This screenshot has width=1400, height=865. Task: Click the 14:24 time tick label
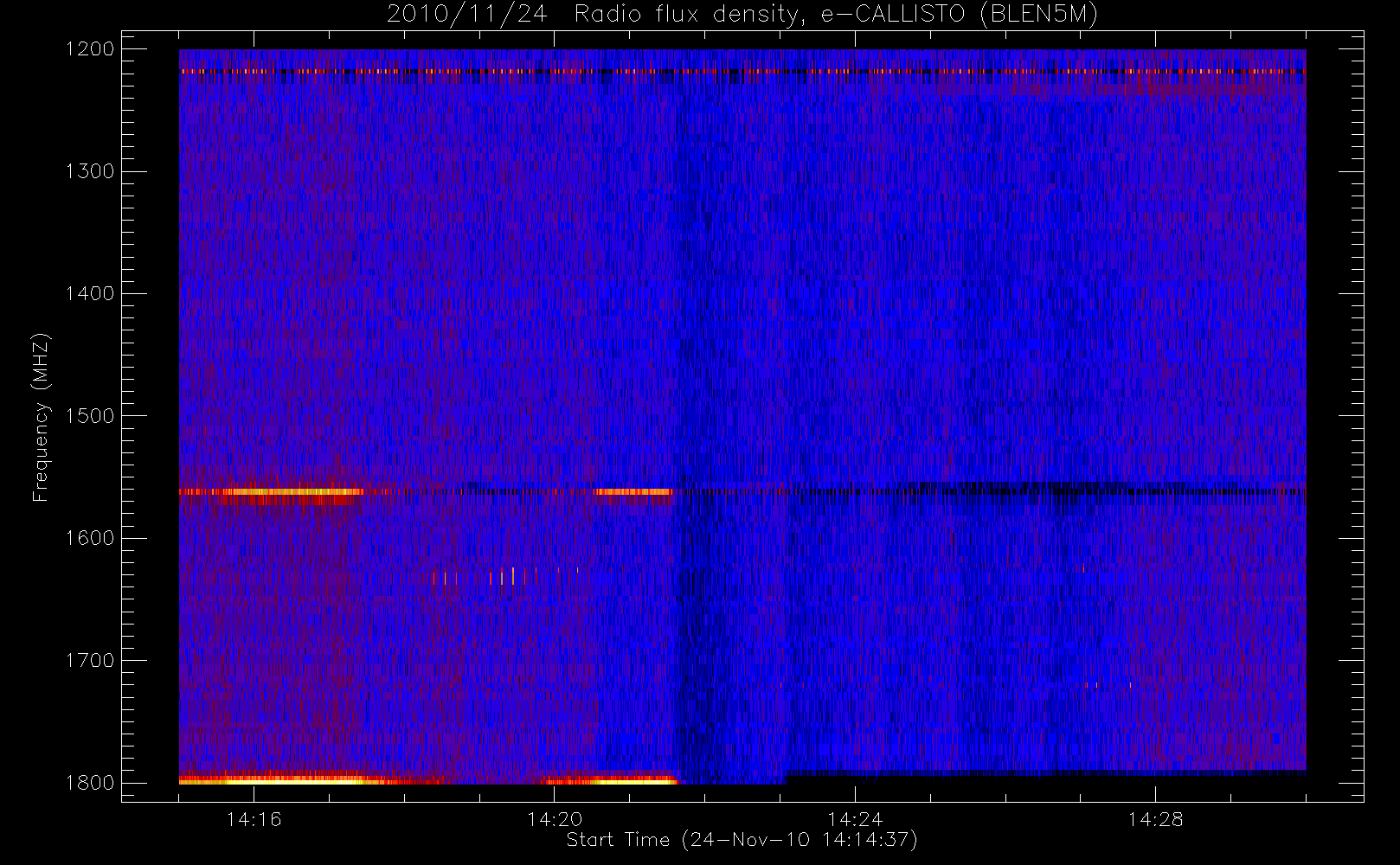(x=855, y=819)
